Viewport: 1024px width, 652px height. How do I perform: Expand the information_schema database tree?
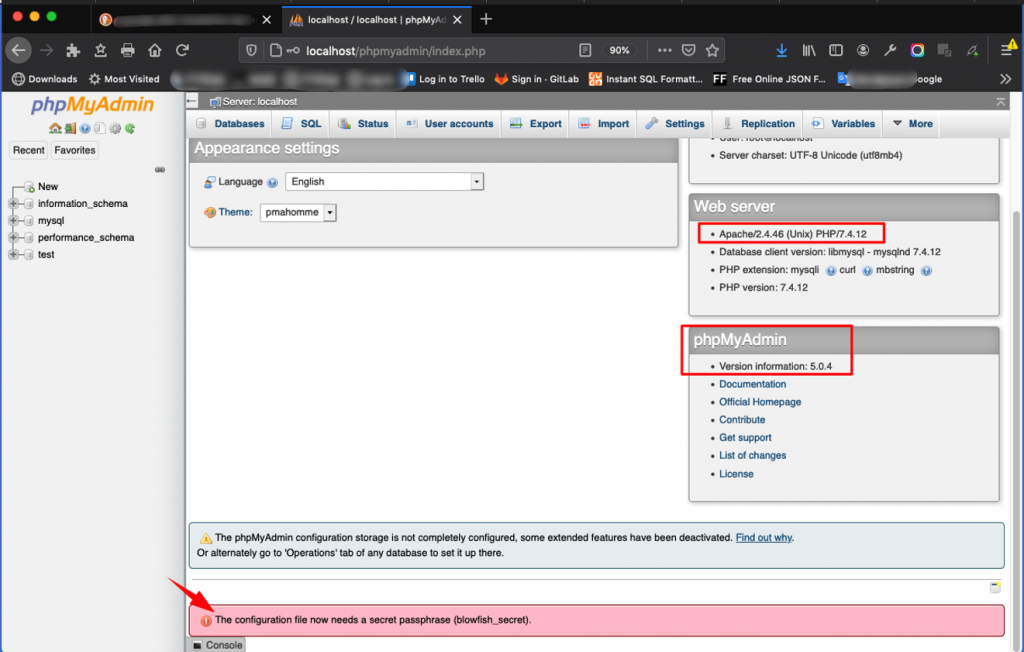[x=13, y=204]
